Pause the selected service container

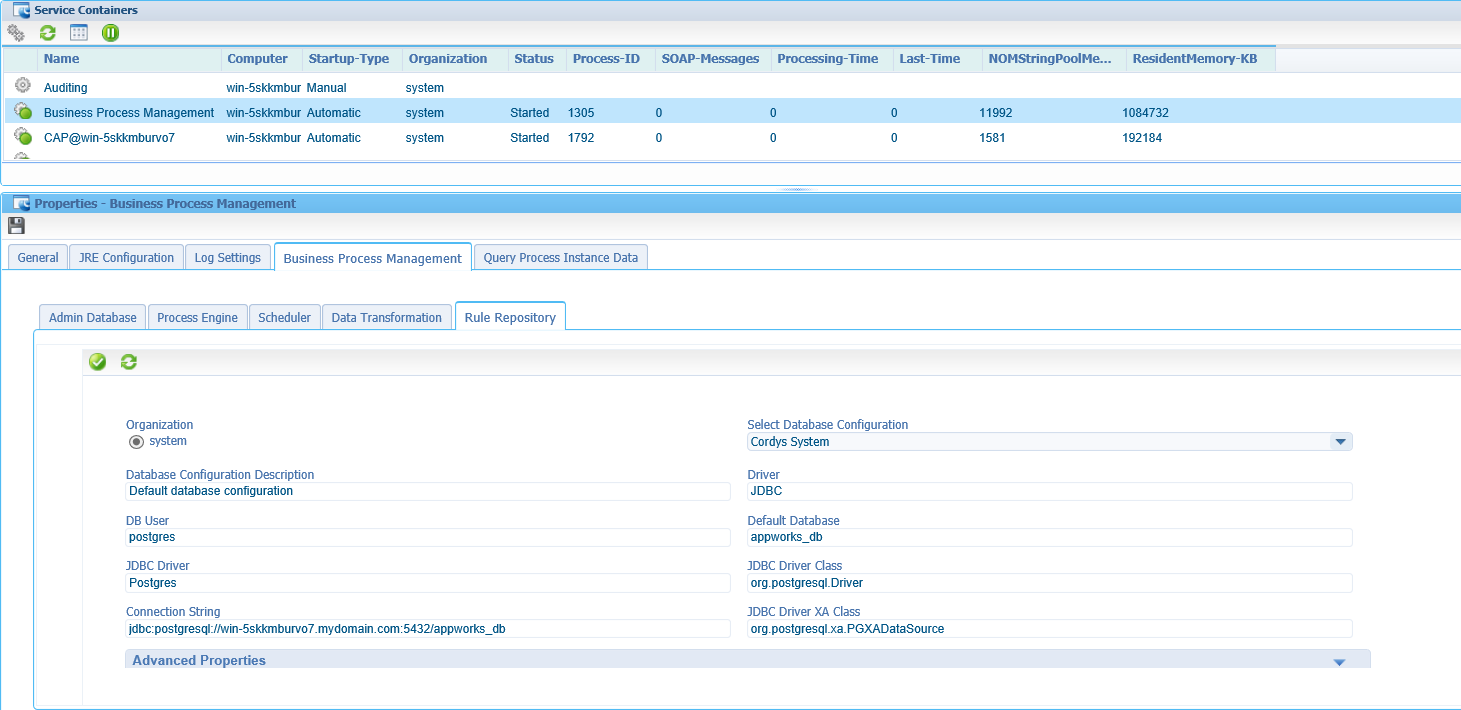pos(110,33)
